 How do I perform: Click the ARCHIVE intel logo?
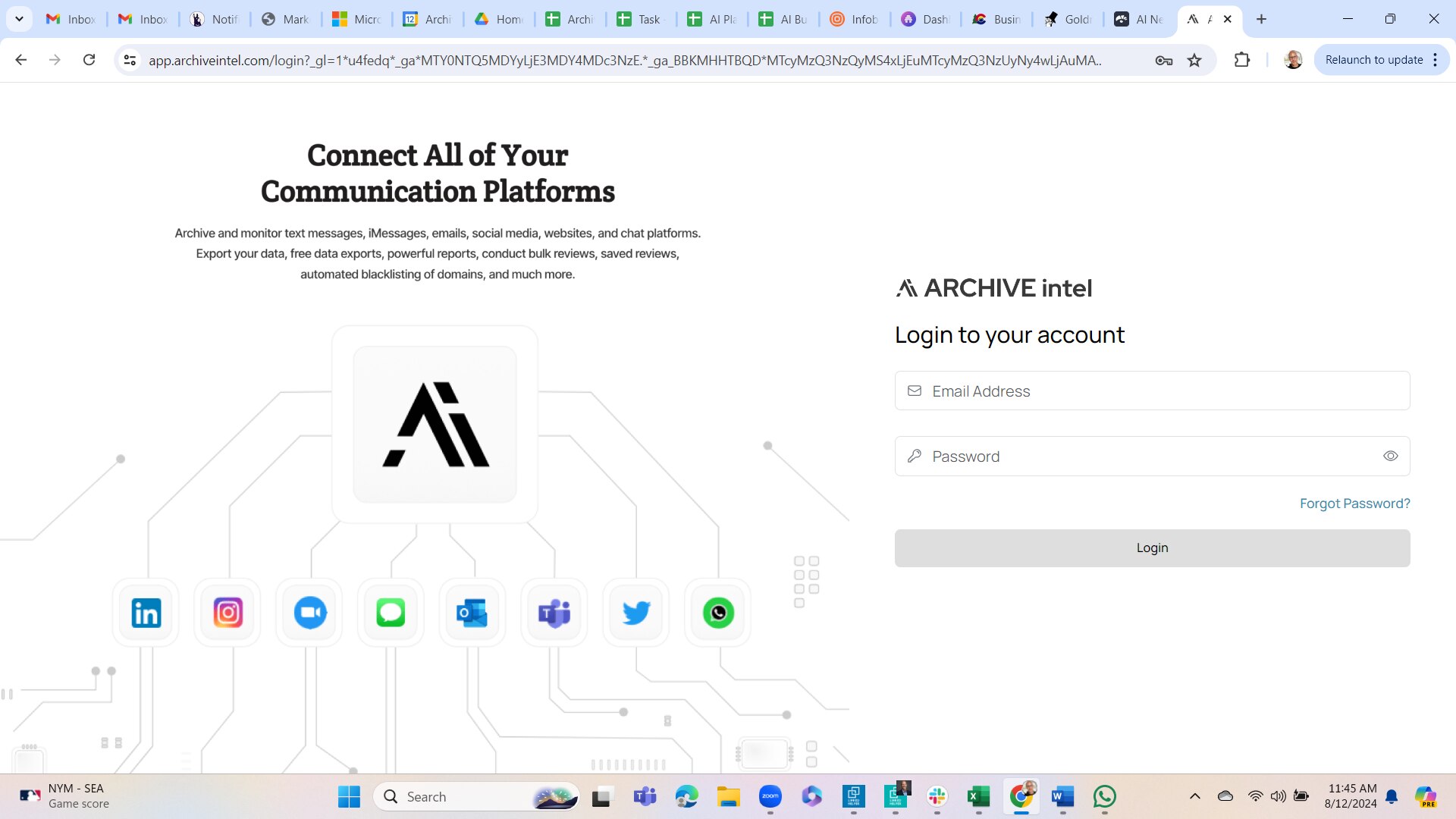(x=993, y=287)
